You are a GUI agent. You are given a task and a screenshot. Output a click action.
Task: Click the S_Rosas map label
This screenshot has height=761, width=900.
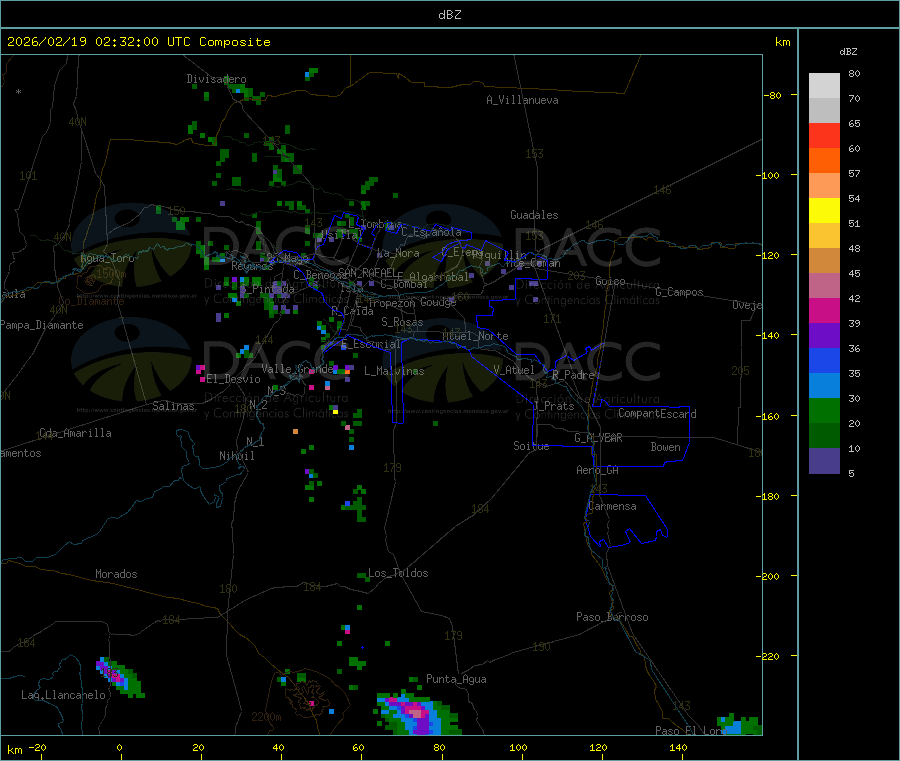[x=402, y=322]
